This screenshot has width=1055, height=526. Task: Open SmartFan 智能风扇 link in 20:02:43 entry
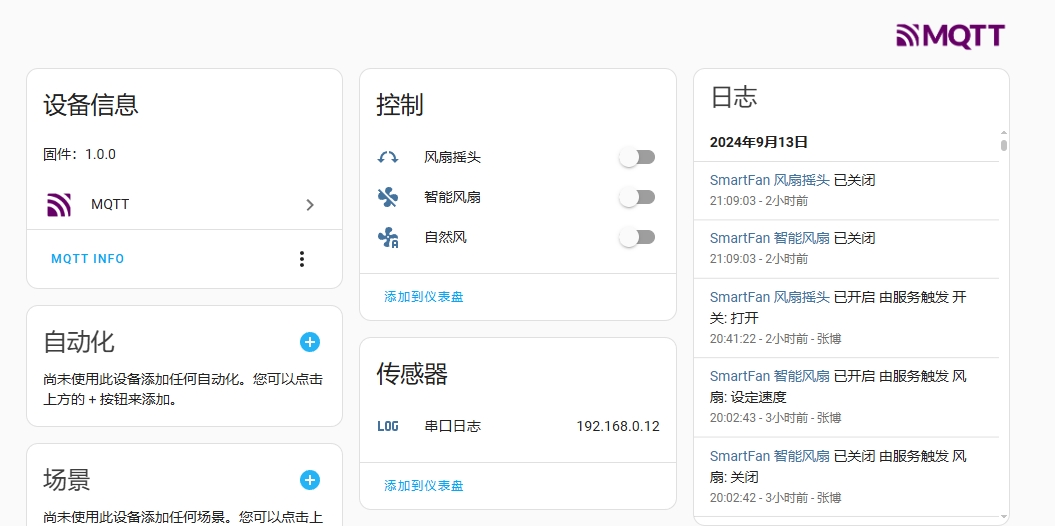tap(770, 376)
